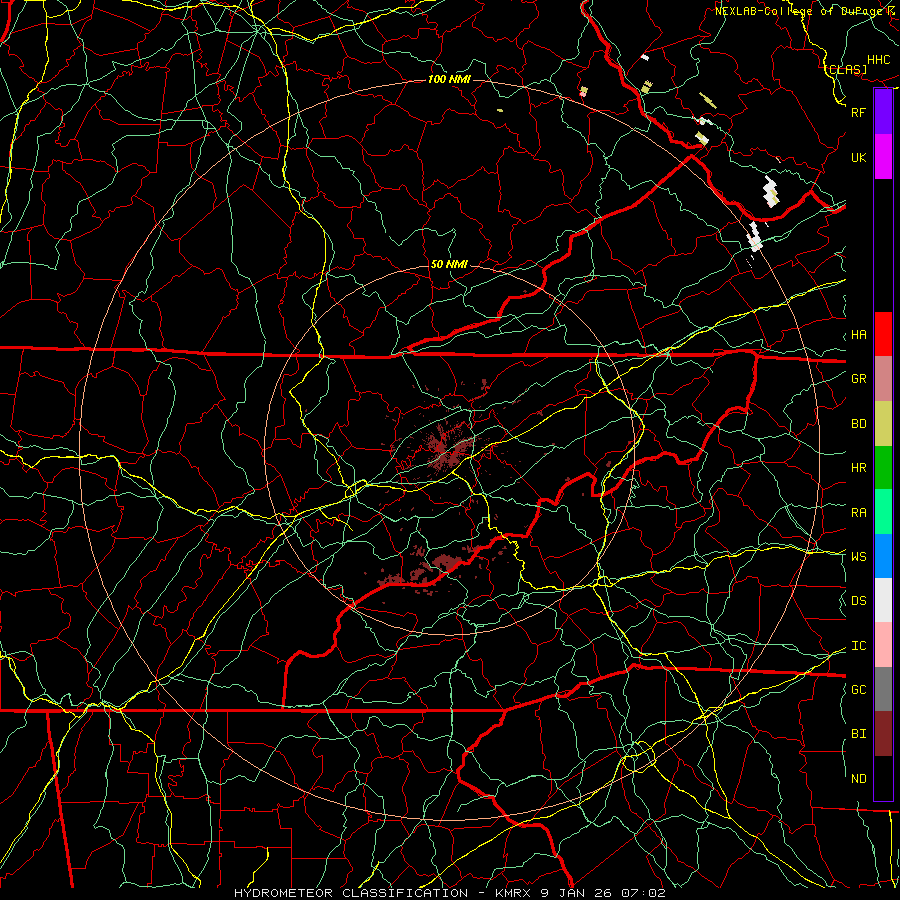
Task: Click the 'WS' legend label
Action: pyautogui.click(x=858, y=557)
